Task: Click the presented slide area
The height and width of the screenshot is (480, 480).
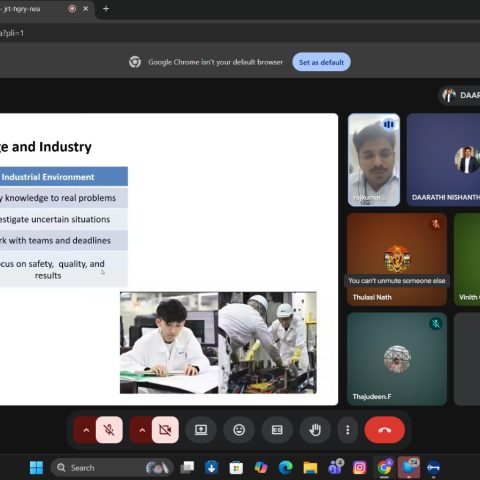Action: point(169,259)
